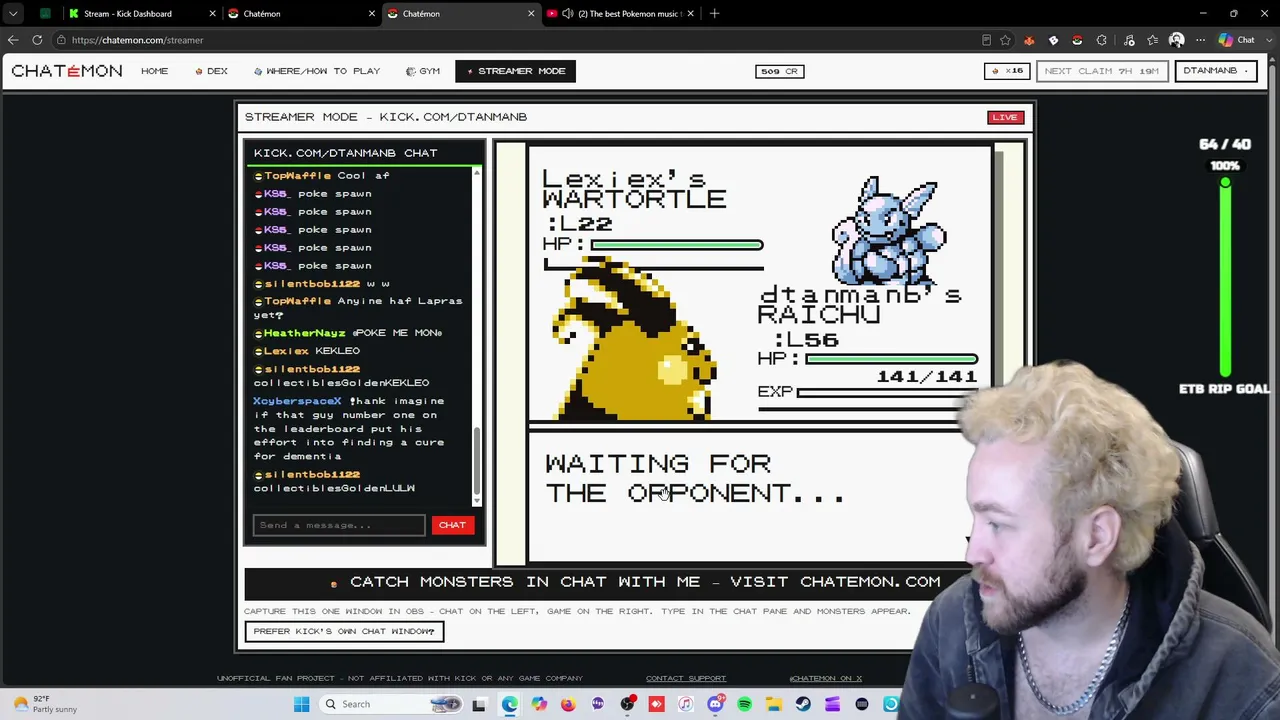The image size is (1280, 720).
Task: Click the chat panel scrollbar thumb
Action: [477, 461]
